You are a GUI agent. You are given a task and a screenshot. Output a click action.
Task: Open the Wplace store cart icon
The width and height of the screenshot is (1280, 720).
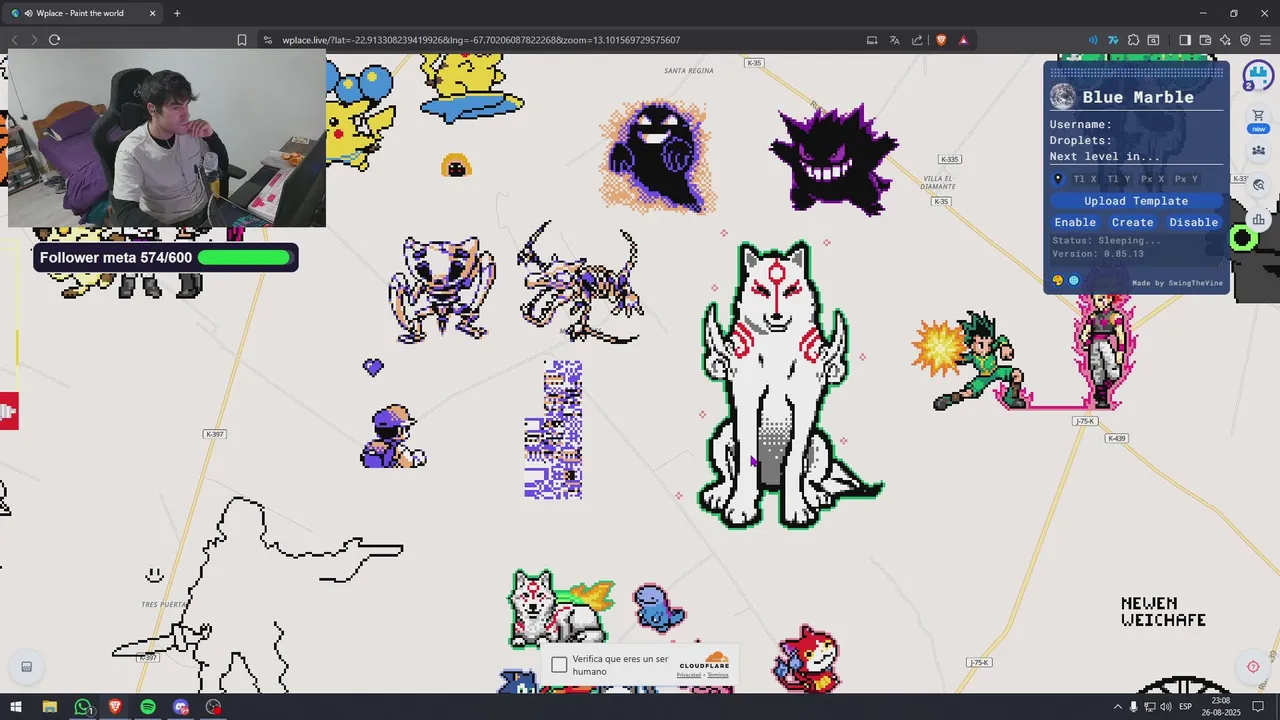click(x=1258, y=117)
